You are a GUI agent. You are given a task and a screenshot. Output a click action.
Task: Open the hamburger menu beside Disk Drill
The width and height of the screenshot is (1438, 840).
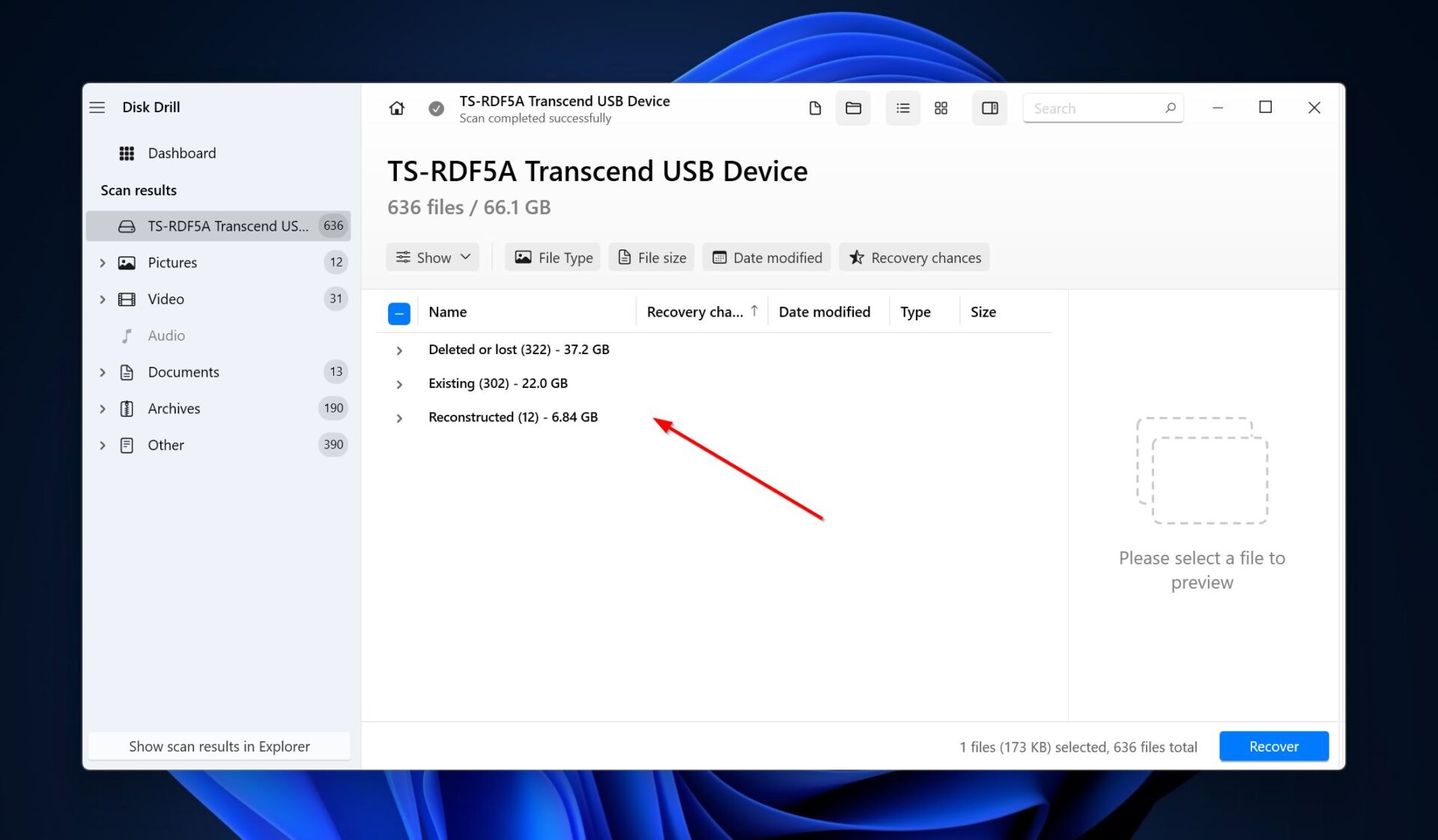(x=97, y=107)
